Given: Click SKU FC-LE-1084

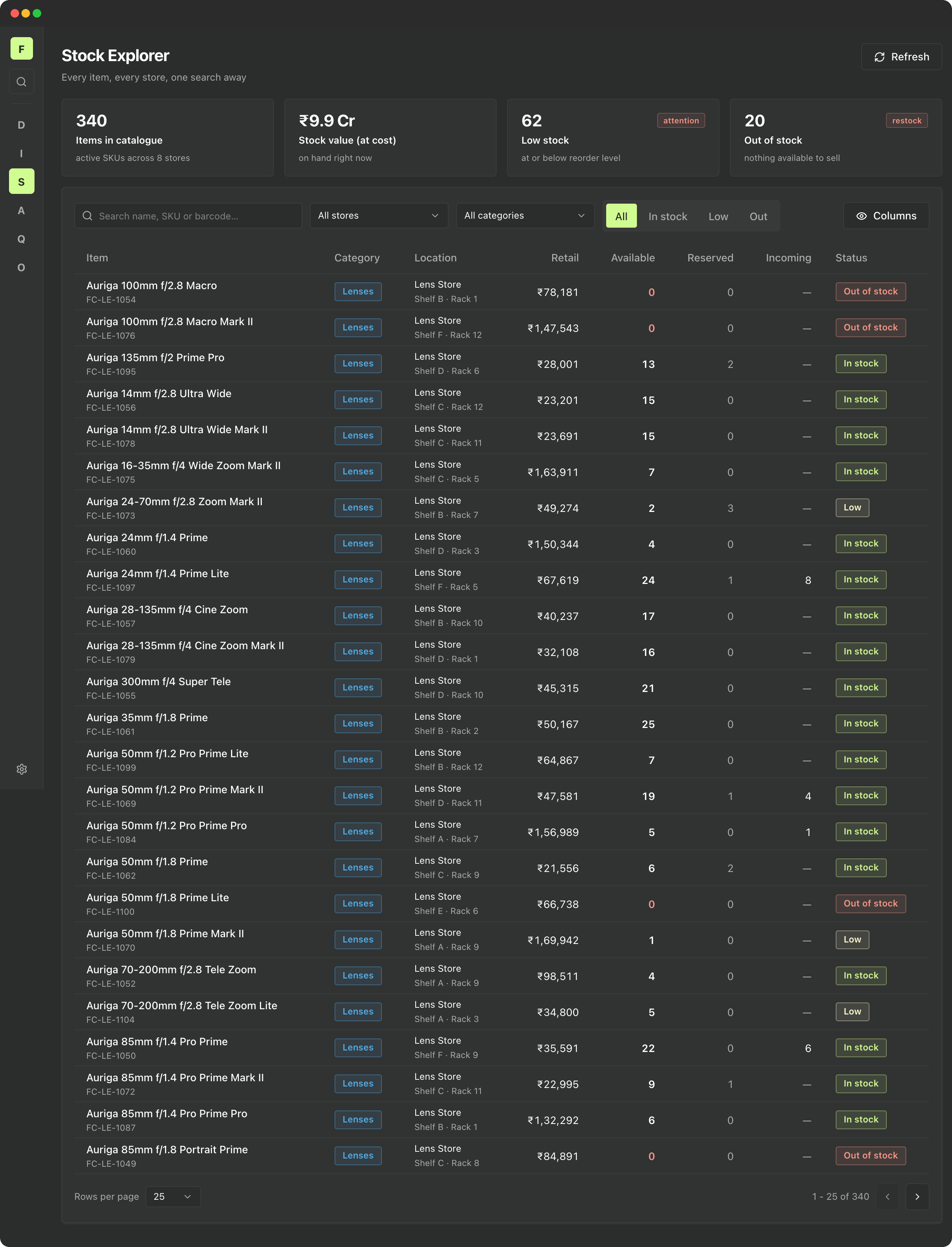Looking at the screenshot, I should [x=111, y=840].
